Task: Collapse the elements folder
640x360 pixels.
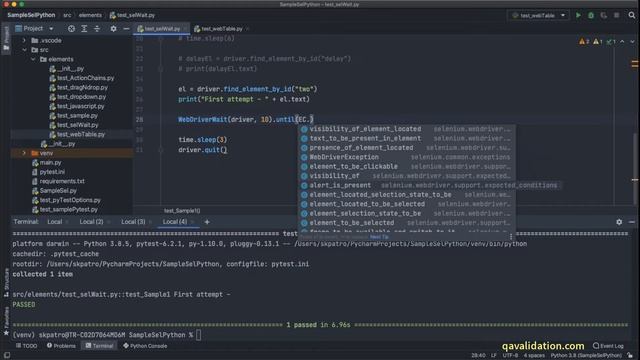Action: click(x=33, y=59)
